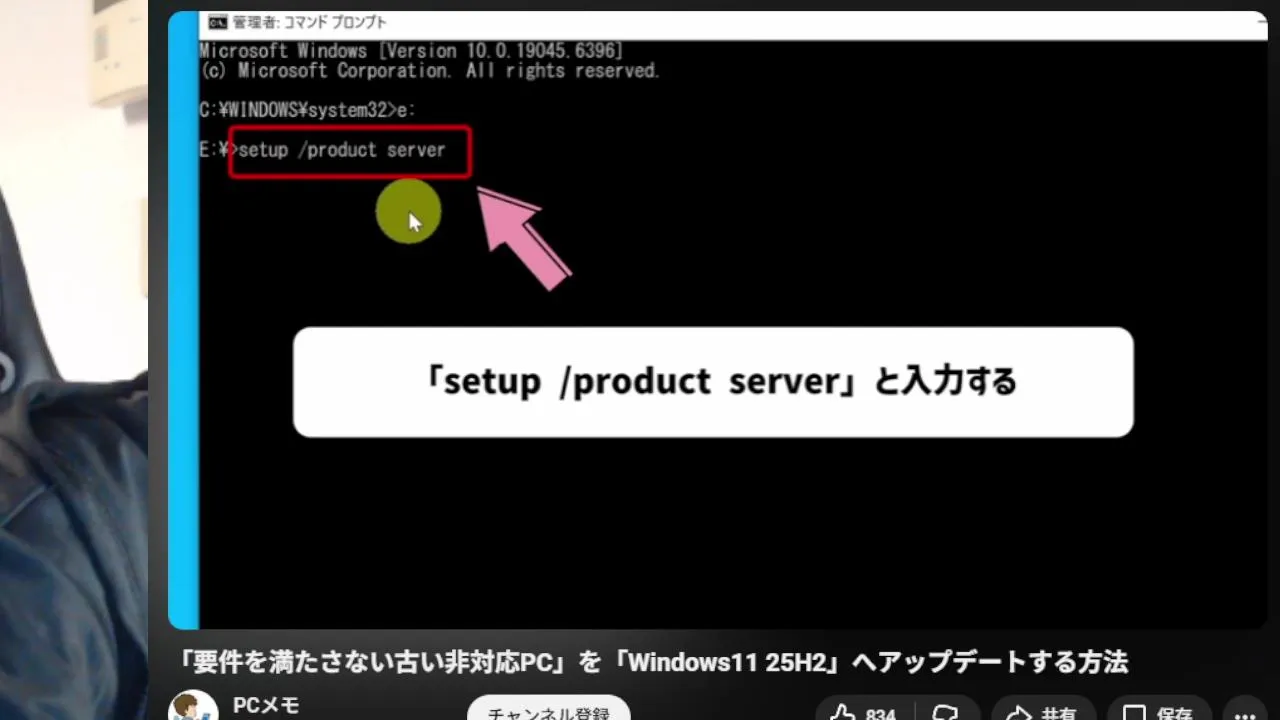Dislike the video with thumbs-down icon

[x=945, y=710]
